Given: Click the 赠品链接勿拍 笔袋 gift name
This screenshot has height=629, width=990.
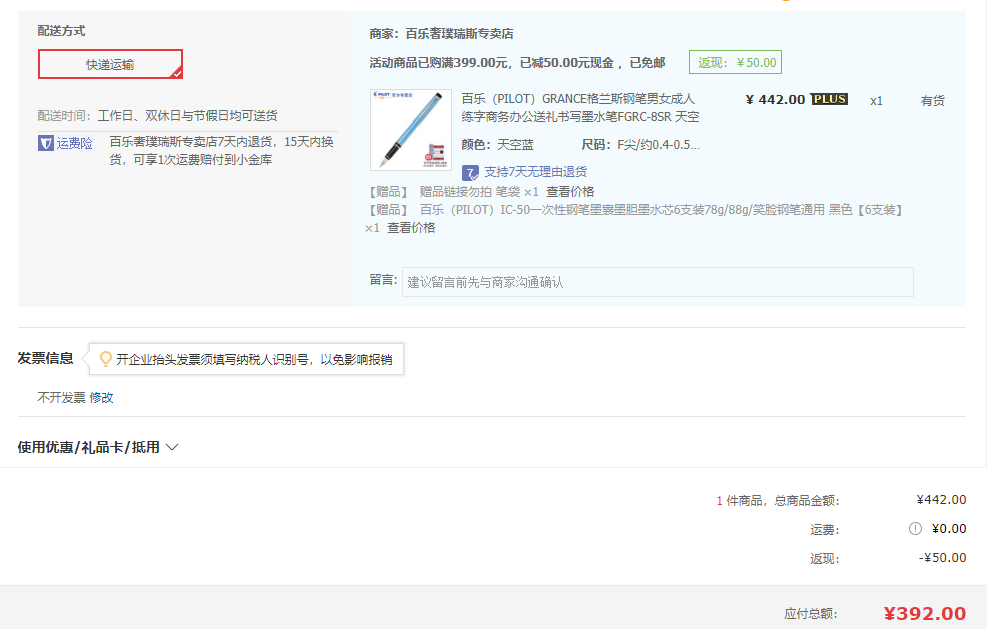Looking at the screenshot, I should click(470, 191).
